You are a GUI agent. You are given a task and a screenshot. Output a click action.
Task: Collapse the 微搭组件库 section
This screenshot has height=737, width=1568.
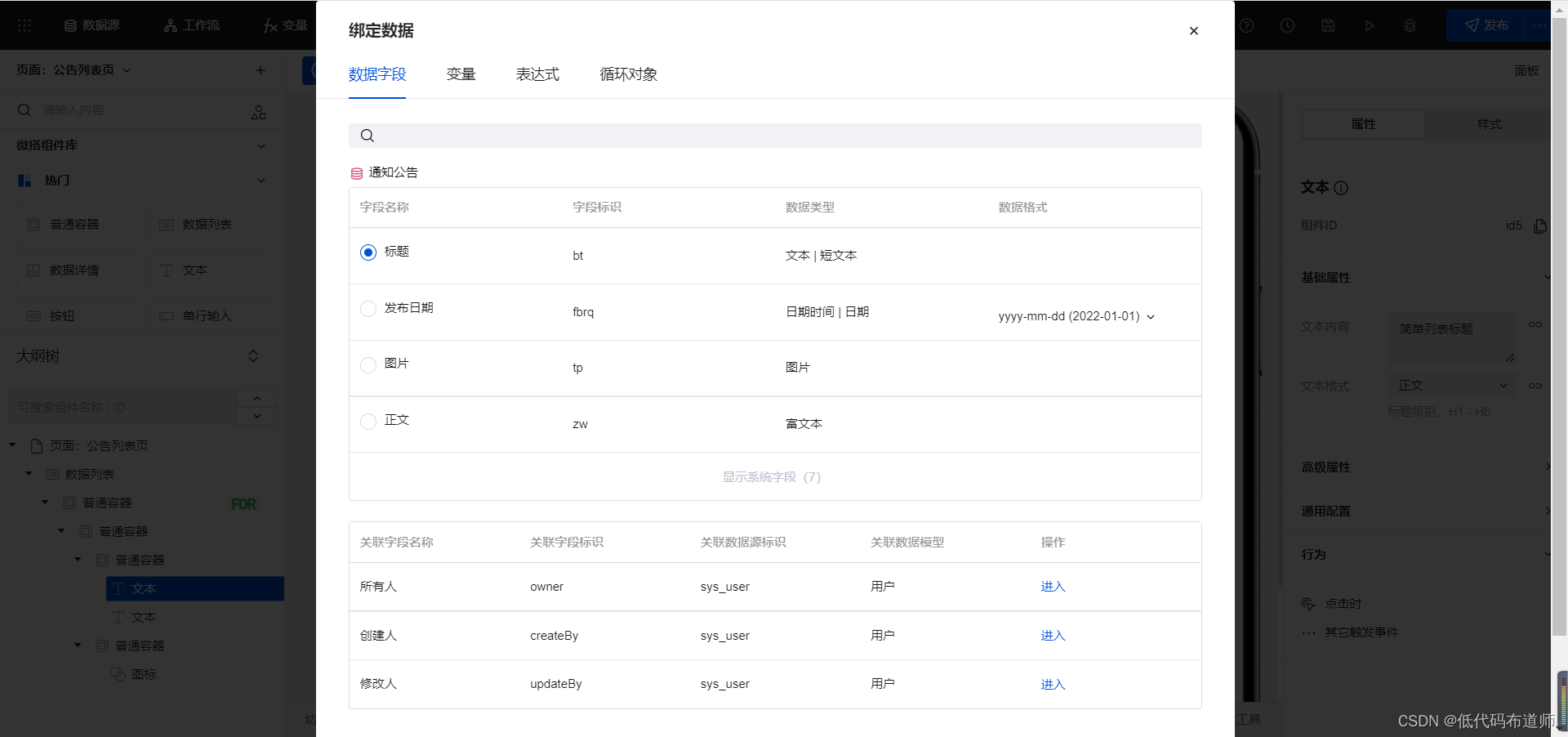(x=261, y=145)
